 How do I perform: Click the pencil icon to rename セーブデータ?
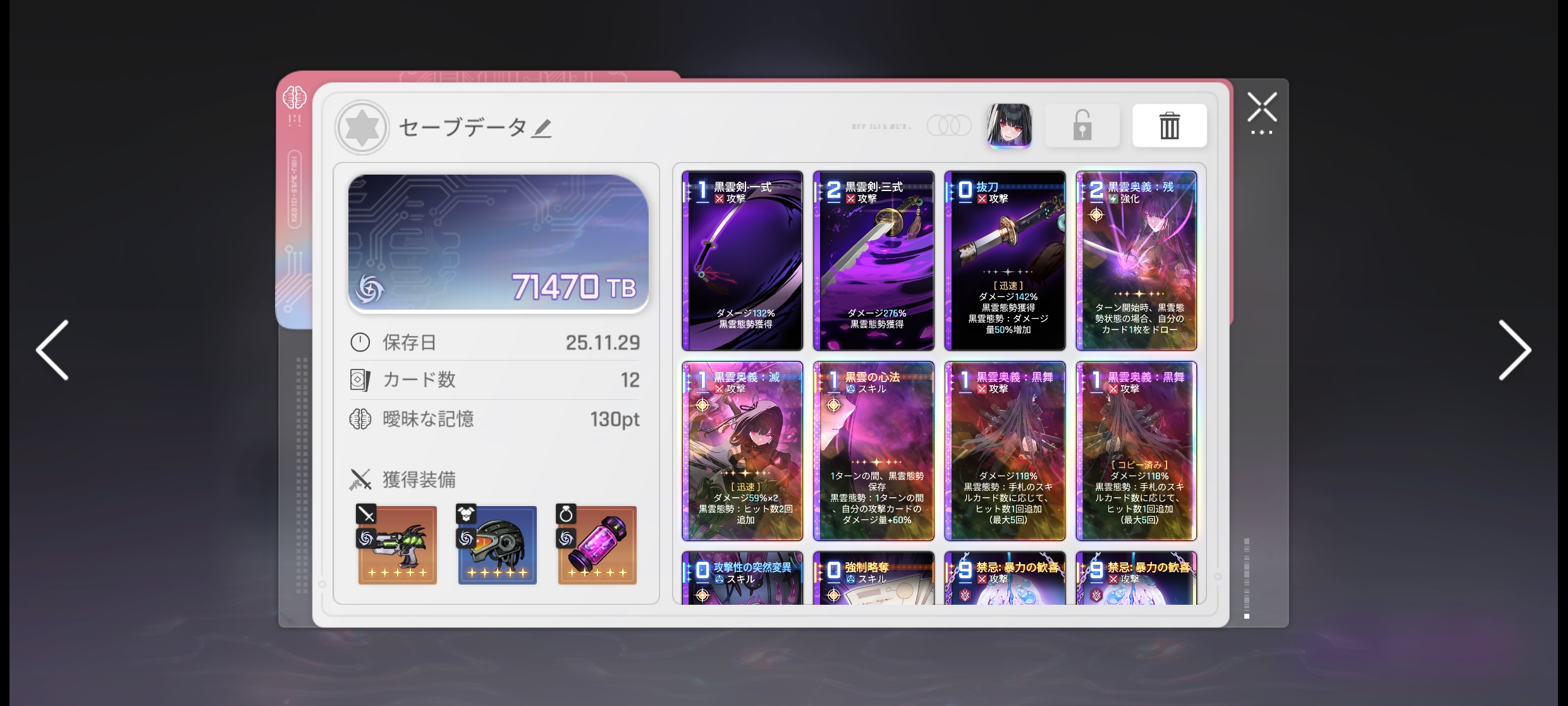(x=541, y=128)
